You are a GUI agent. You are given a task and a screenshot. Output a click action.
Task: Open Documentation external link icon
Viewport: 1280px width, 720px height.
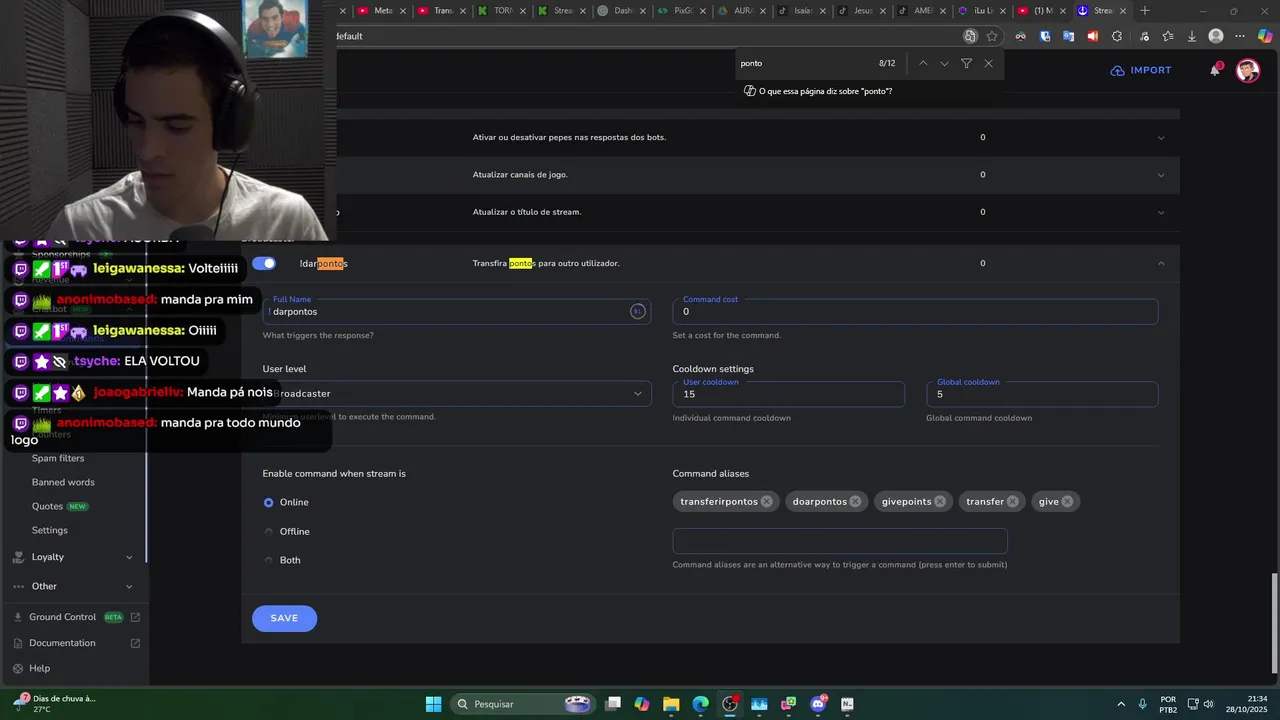pos(135,643)
